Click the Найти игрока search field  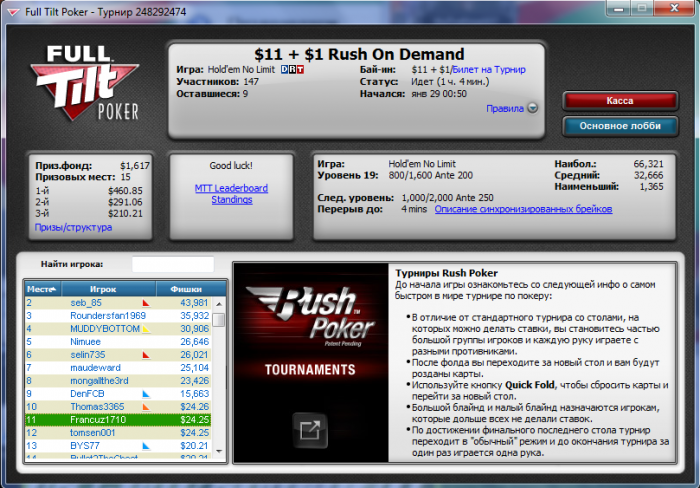pos(173,264)
